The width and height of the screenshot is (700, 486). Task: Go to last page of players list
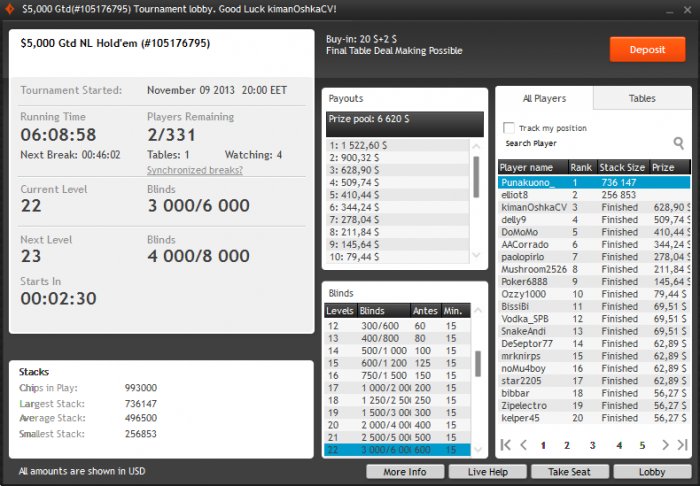point(682,445)
